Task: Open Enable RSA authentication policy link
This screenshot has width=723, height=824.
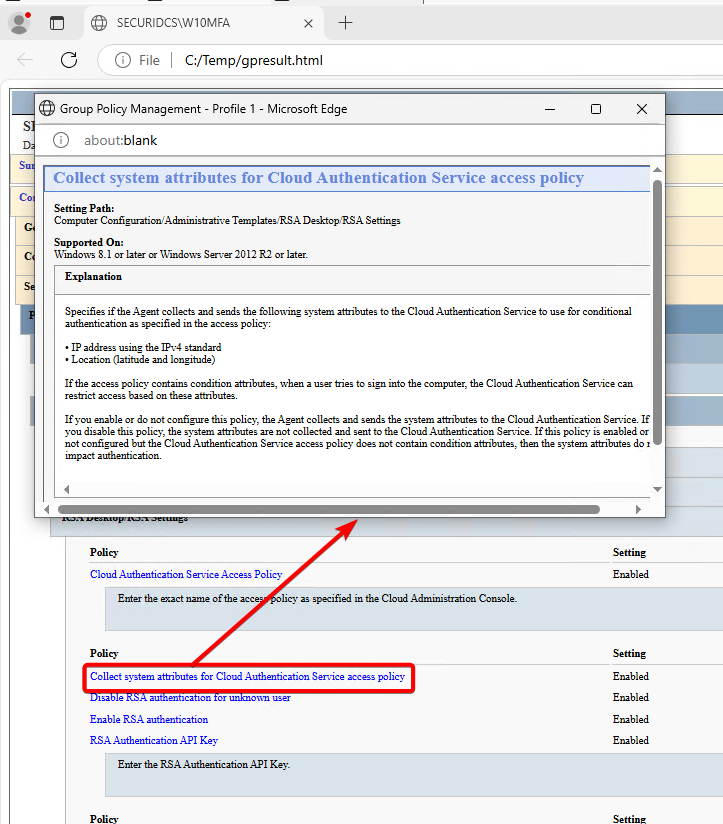Action: click(x=149, y=720)
